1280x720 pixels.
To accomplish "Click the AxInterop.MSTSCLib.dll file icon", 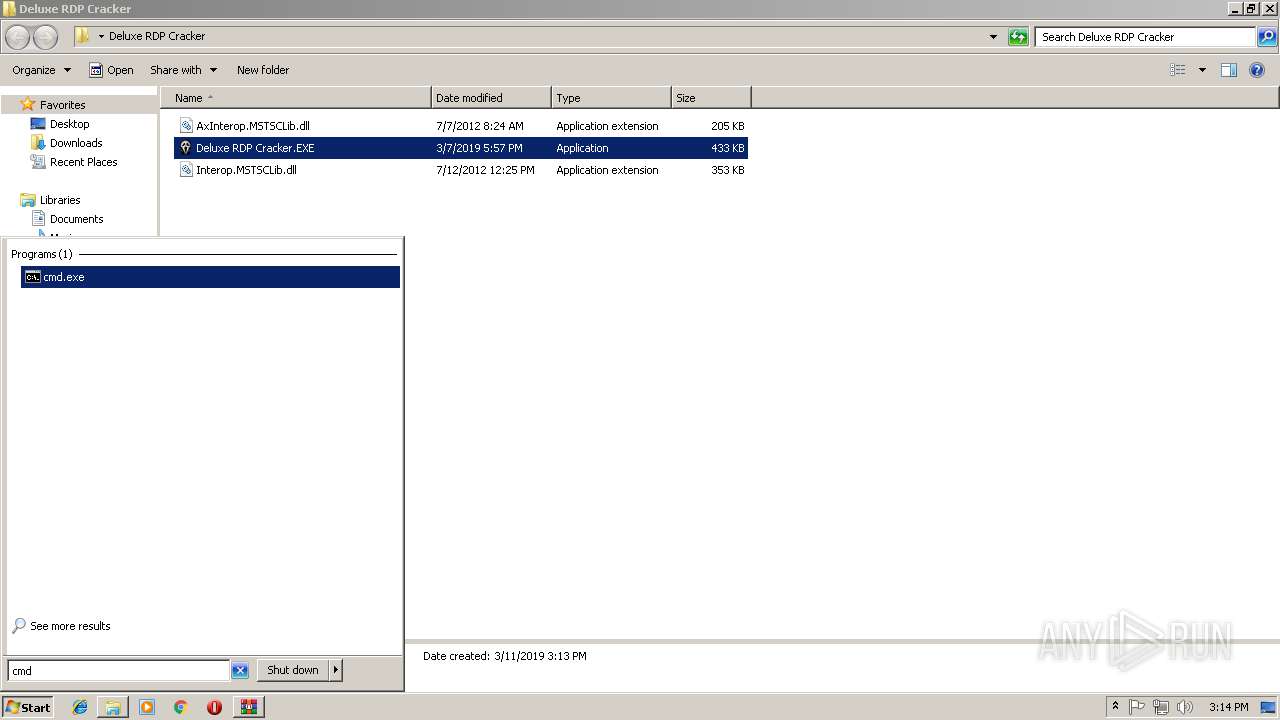I will [185, 126].
